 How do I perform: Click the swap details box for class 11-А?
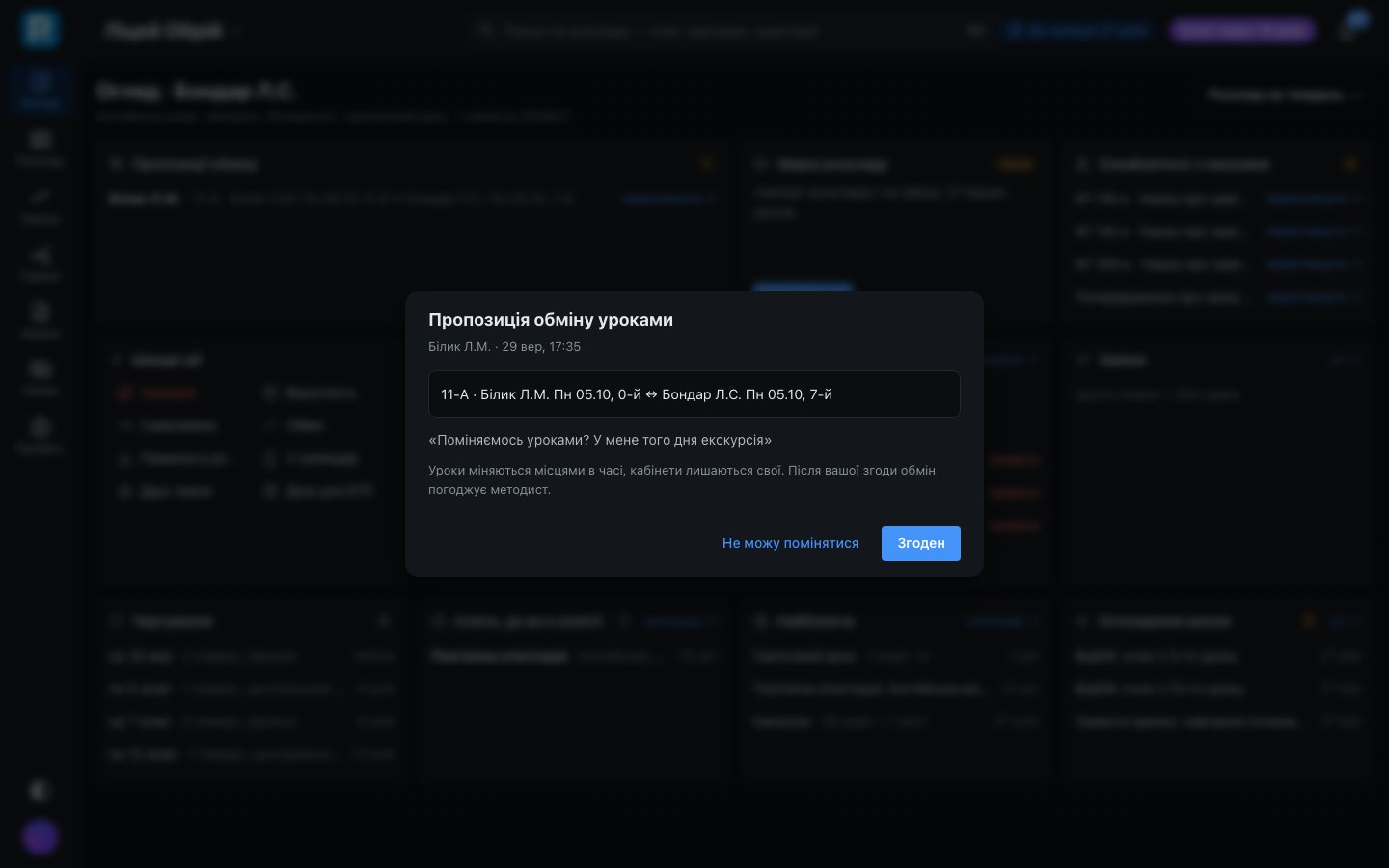pos(694,394)
